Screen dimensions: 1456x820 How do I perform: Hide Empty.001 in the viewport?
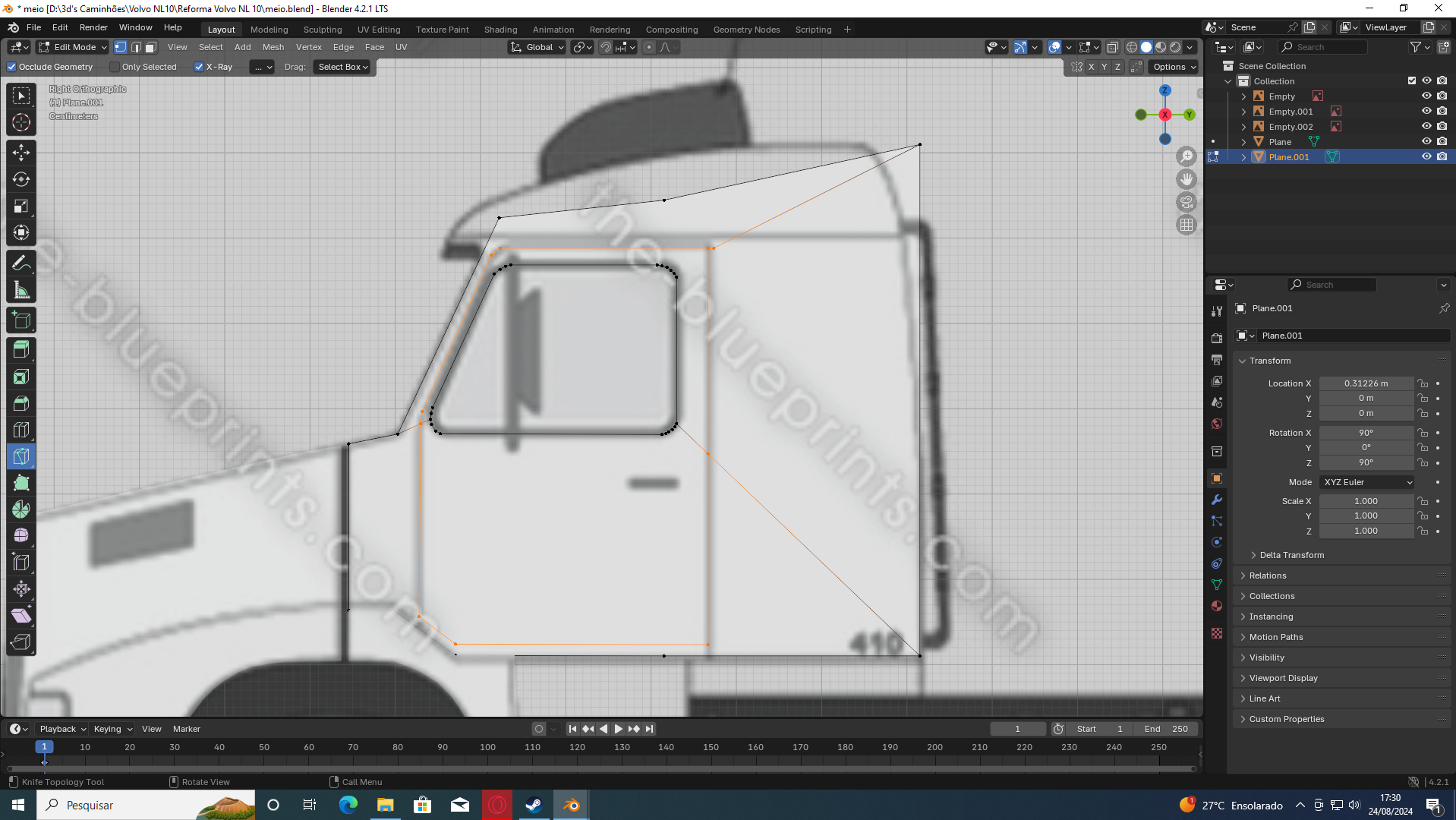click(1426, 112)
